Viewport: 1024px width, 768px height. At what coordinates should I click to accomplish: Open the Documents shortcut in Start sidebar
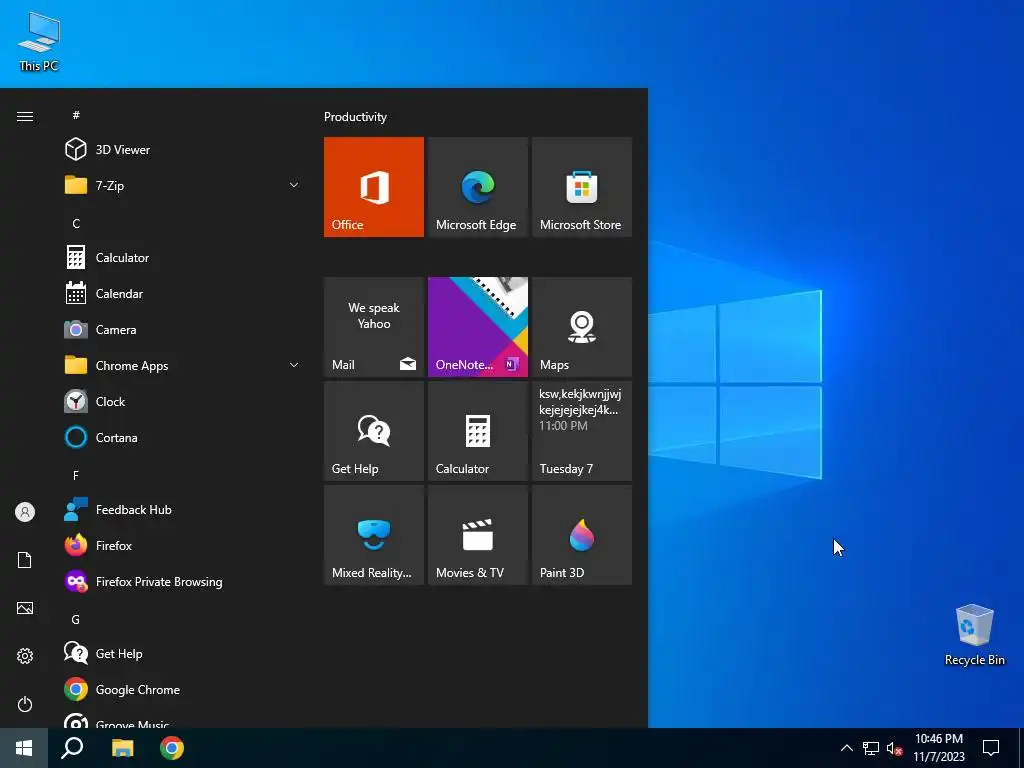pyautogui.click(x=25, y=560)
